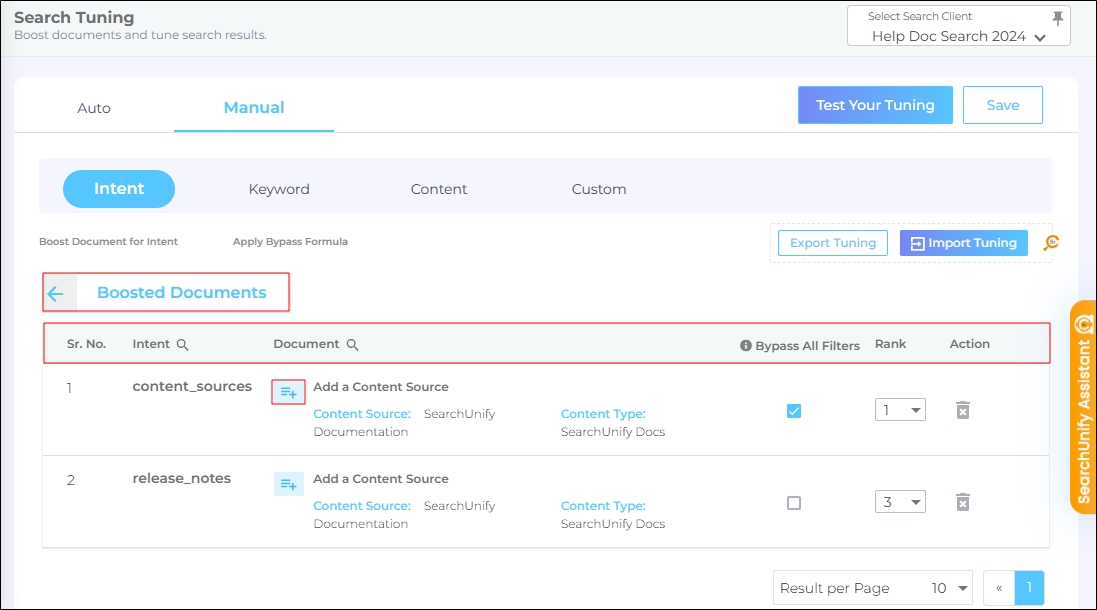Open the Rank dropdown for content_sources
Viewport: 1097px width, 610px height.
click(900, 410)
